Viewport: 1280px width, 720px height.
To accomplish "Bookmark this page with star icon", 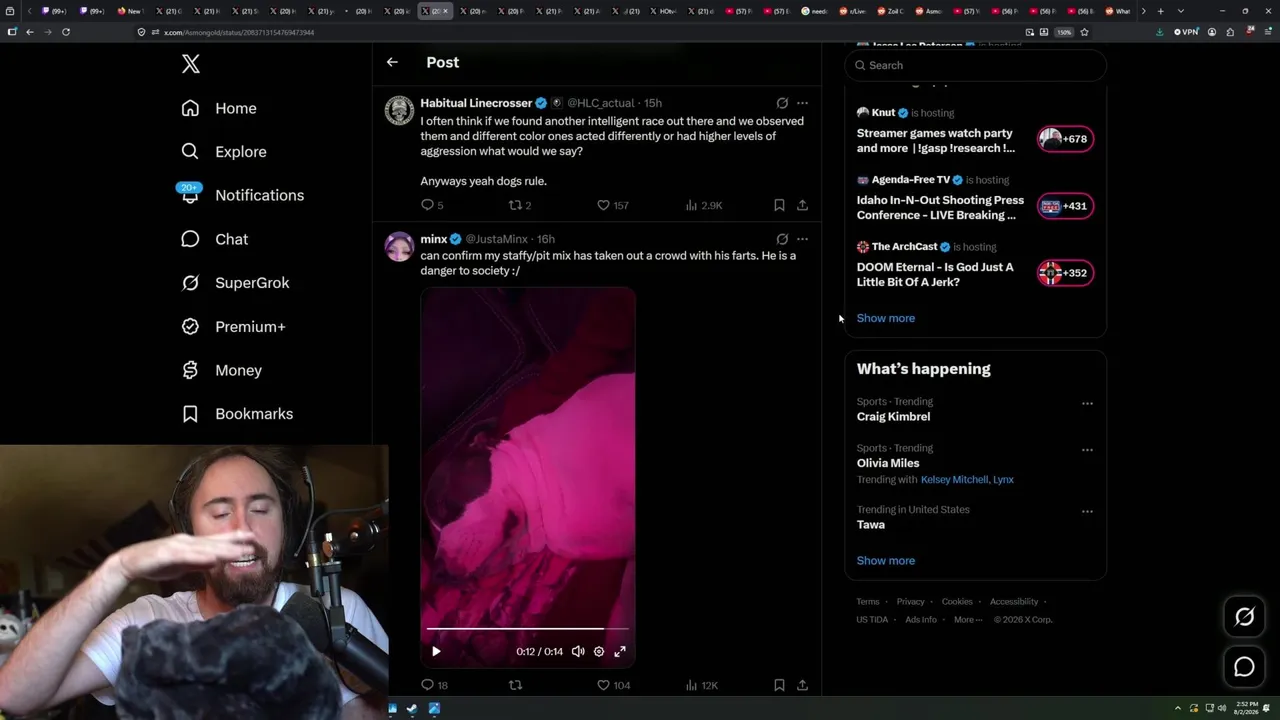I will 1084,32.
